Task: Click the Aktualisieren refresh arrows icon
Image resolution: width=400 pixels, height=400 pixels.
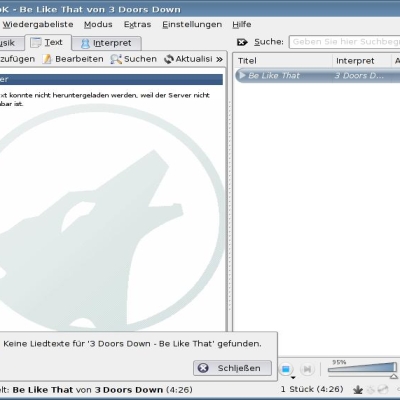Action: 169,59
